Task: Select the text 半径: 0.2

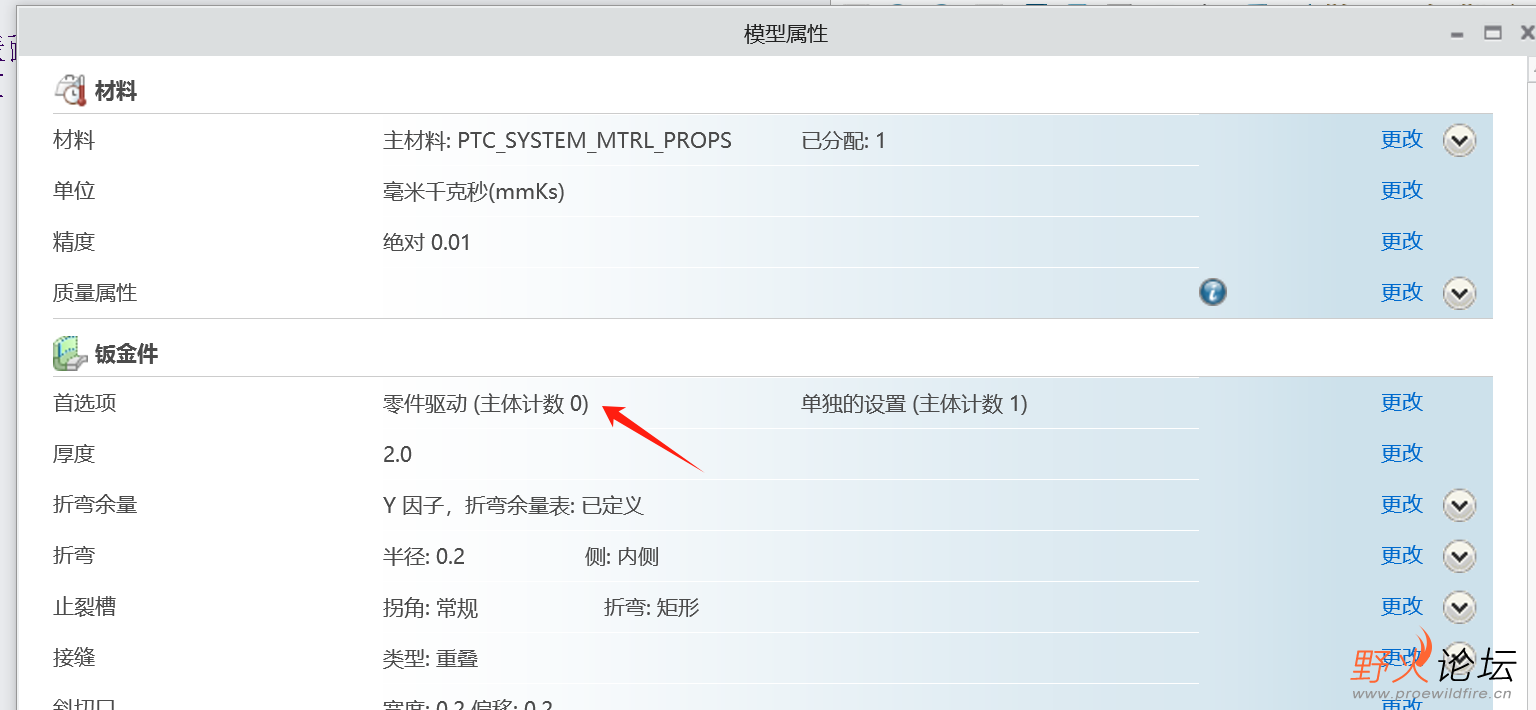Action: coord(424,557)
